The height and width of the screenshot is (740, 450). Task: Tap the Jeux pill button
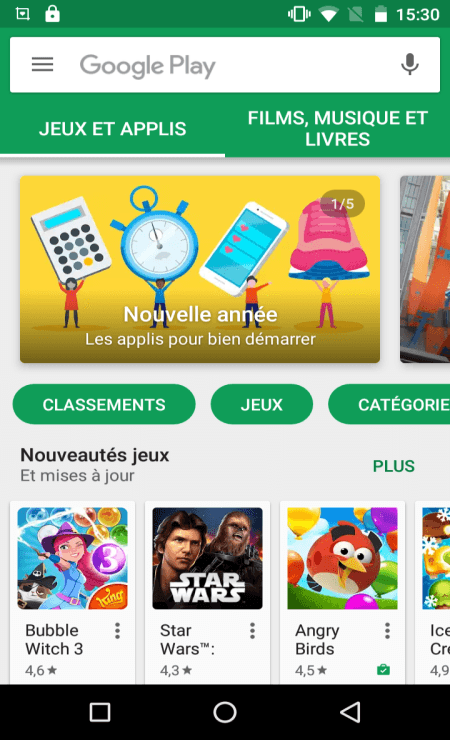(x=262, y=404)
